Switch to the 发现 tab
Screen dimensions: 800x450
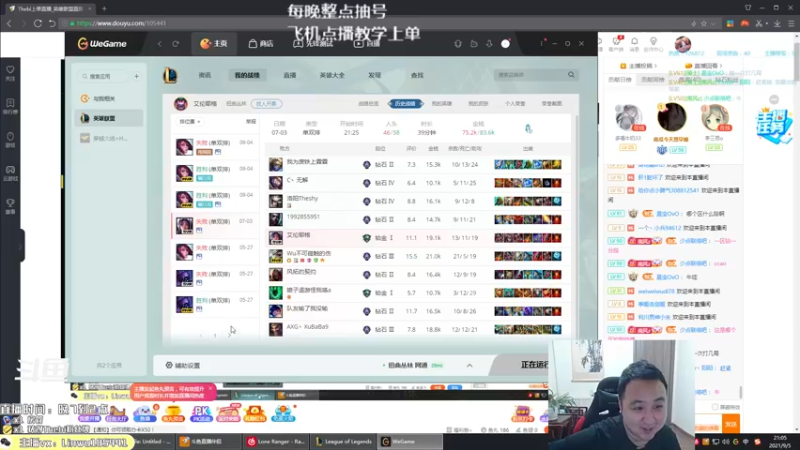374,75
